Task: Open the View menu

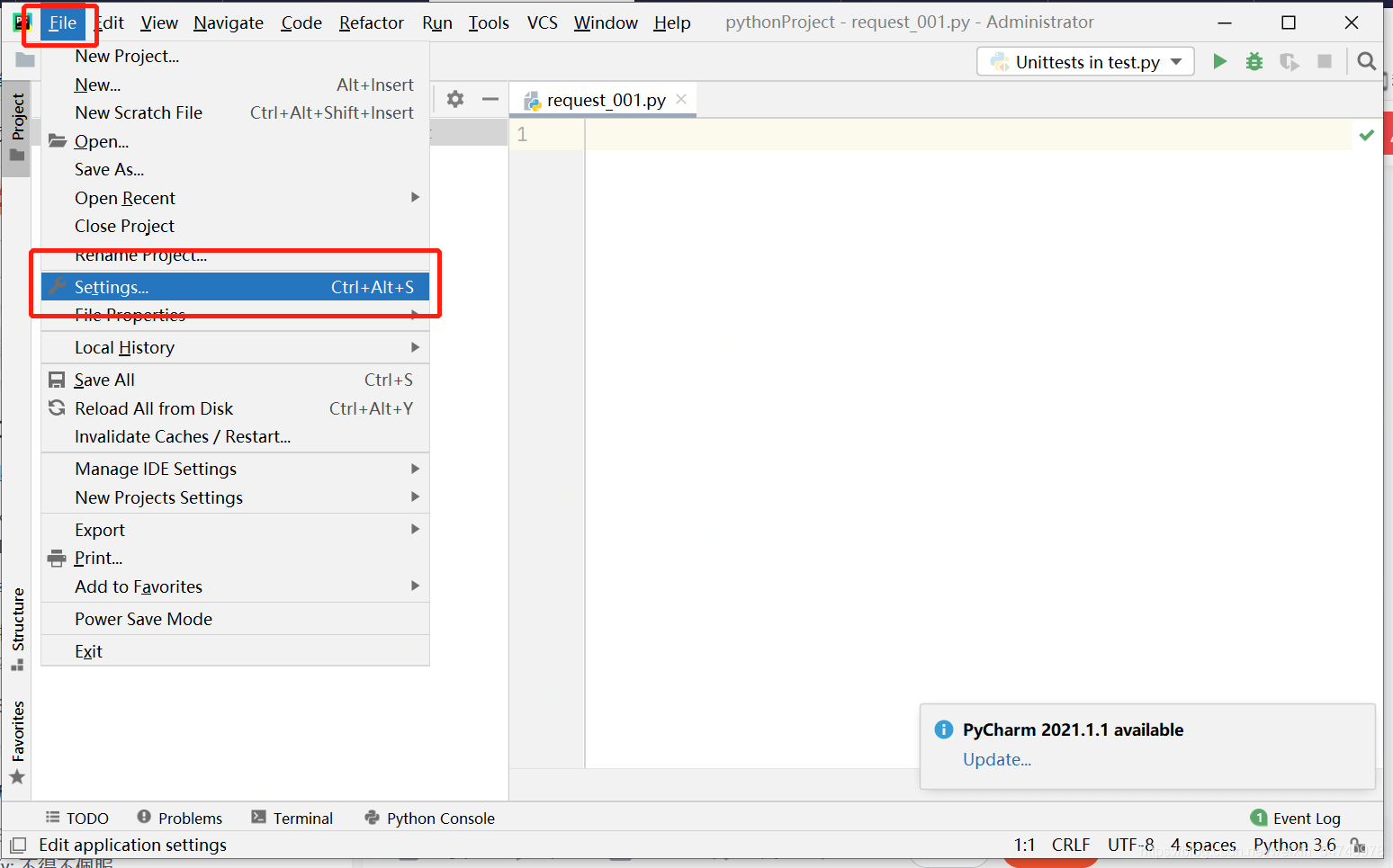Action: pos(159,22)
